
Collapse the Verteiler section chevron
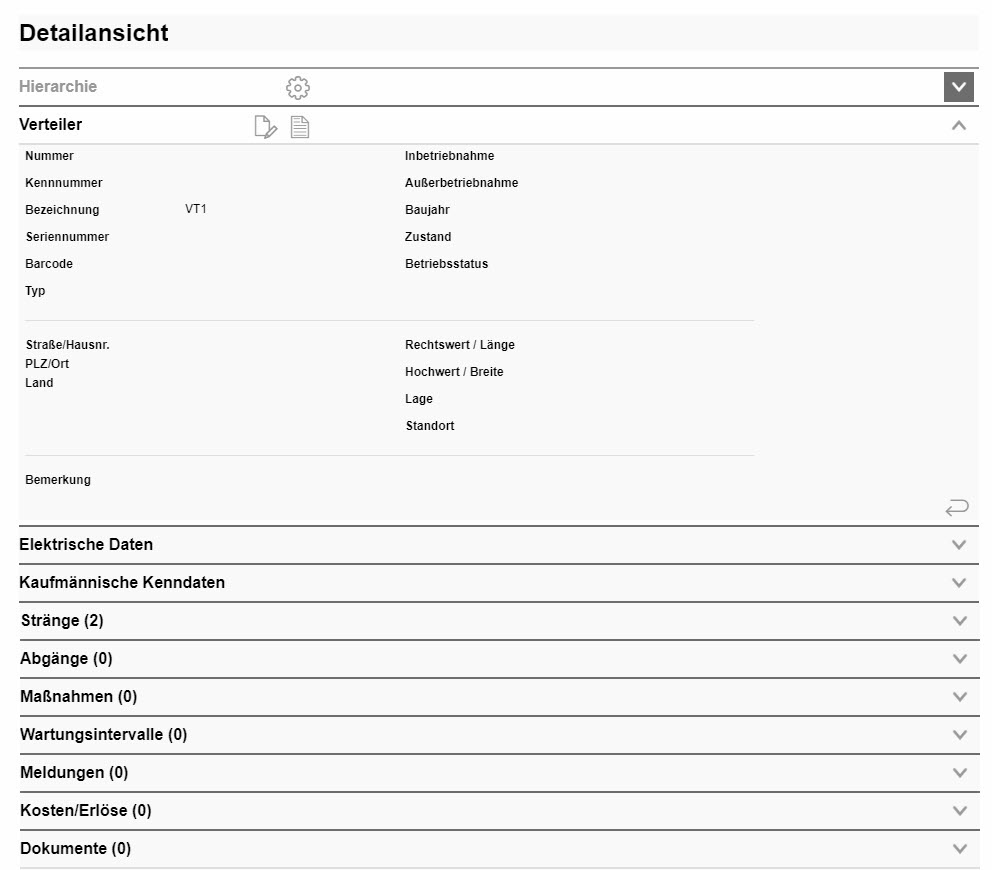pos(958,126)
